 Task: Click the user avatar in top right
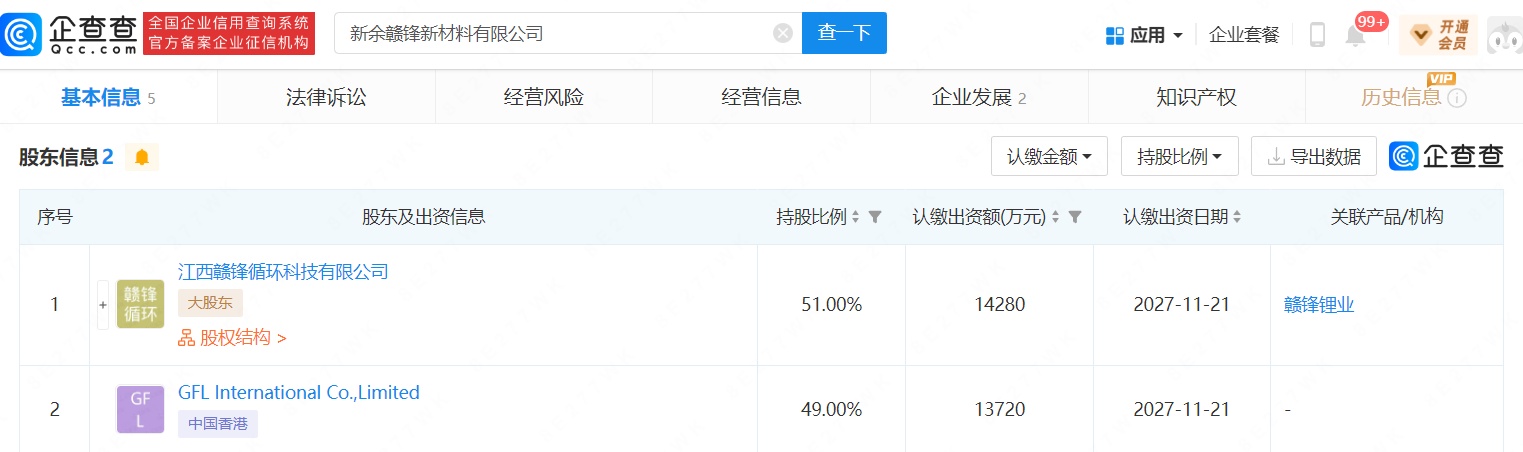(1503, 35)
